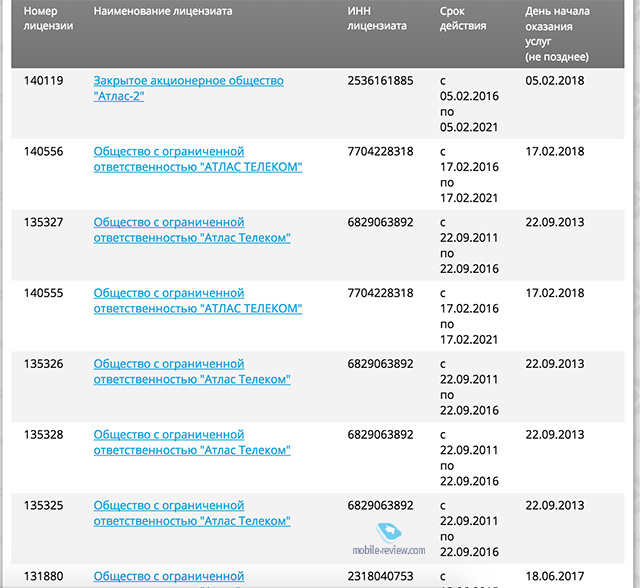Click INN 6829063892 in license 135327 row
The height and width of the screenshot is (588, 640).
(380, 222)
